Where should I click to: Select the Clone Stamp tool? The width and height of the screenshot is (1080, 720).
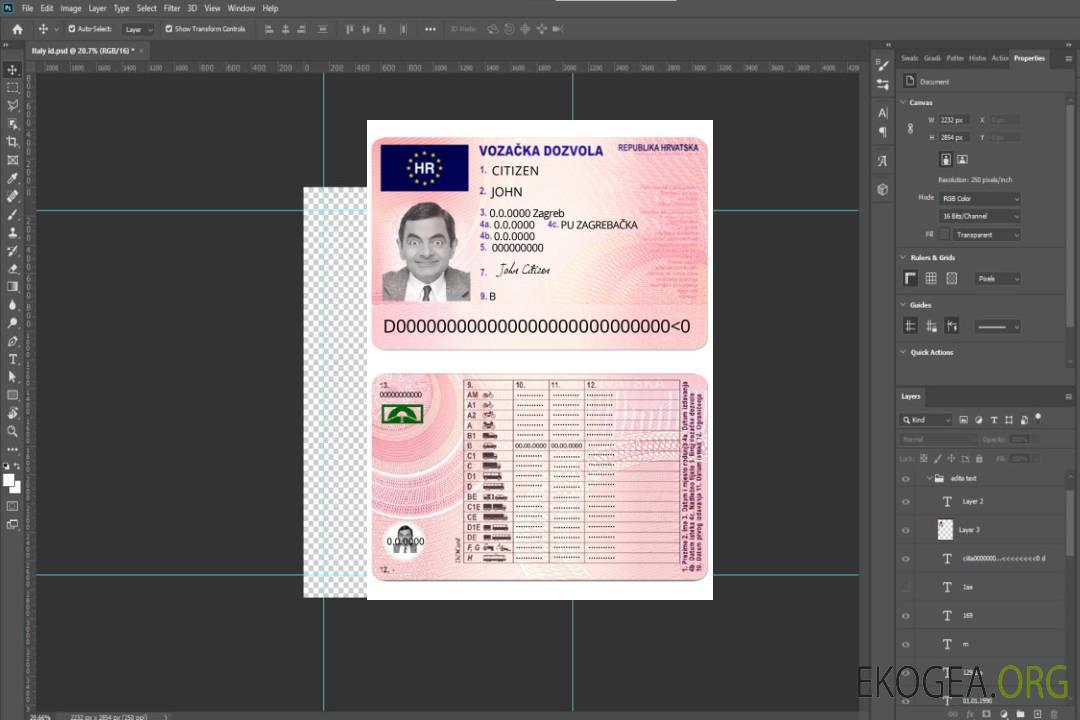pyautogui.click(x=12, y=232)
